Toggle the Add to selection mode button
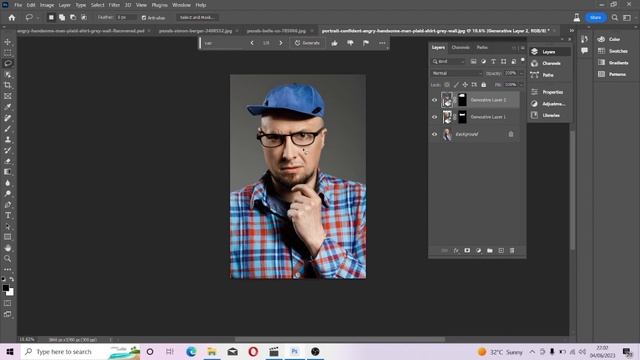Screen dimensions: 640x360 pyautogui.click(x=62, y=18)
